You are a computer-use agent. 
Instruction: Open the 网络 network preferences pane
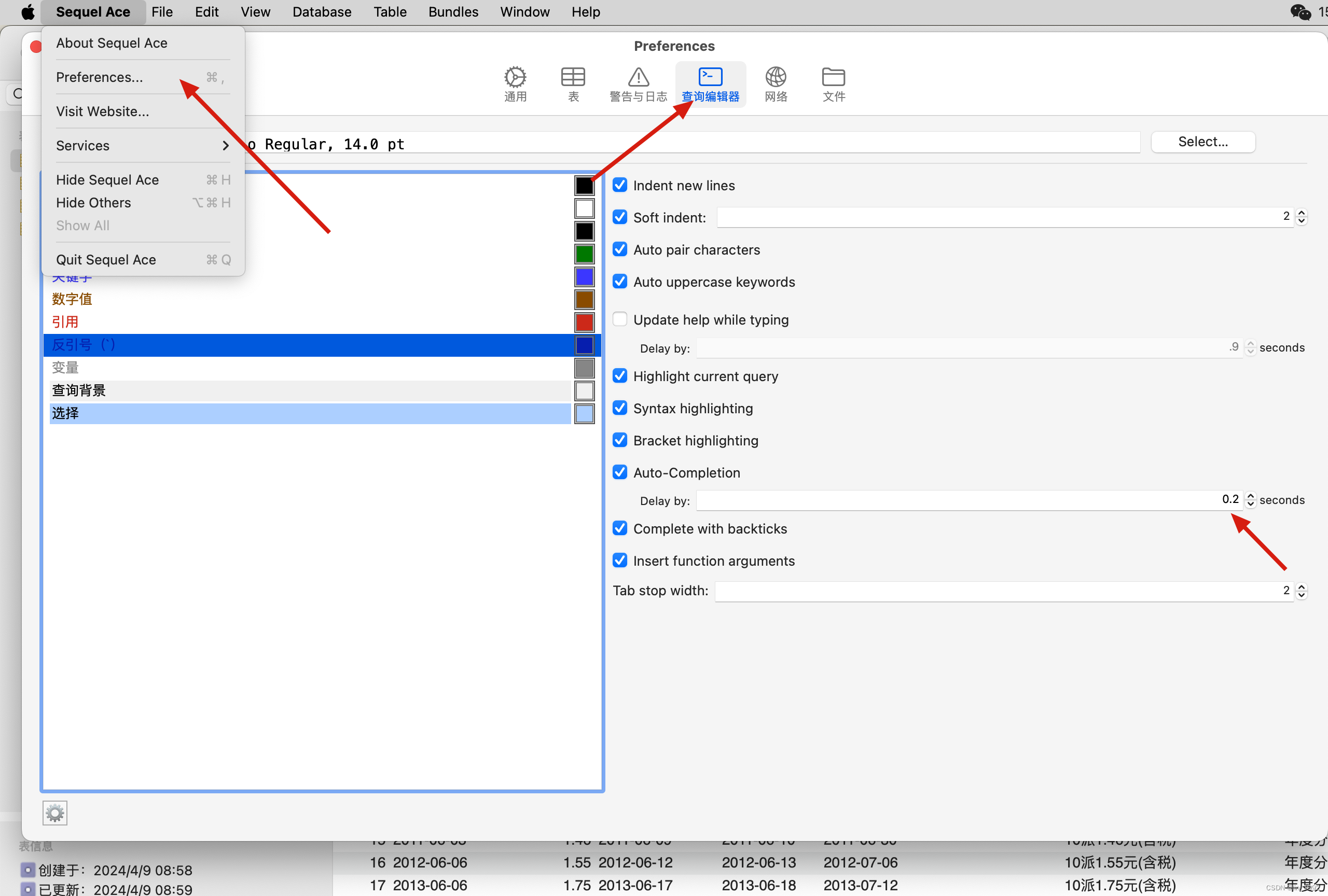tap(776, 83)
